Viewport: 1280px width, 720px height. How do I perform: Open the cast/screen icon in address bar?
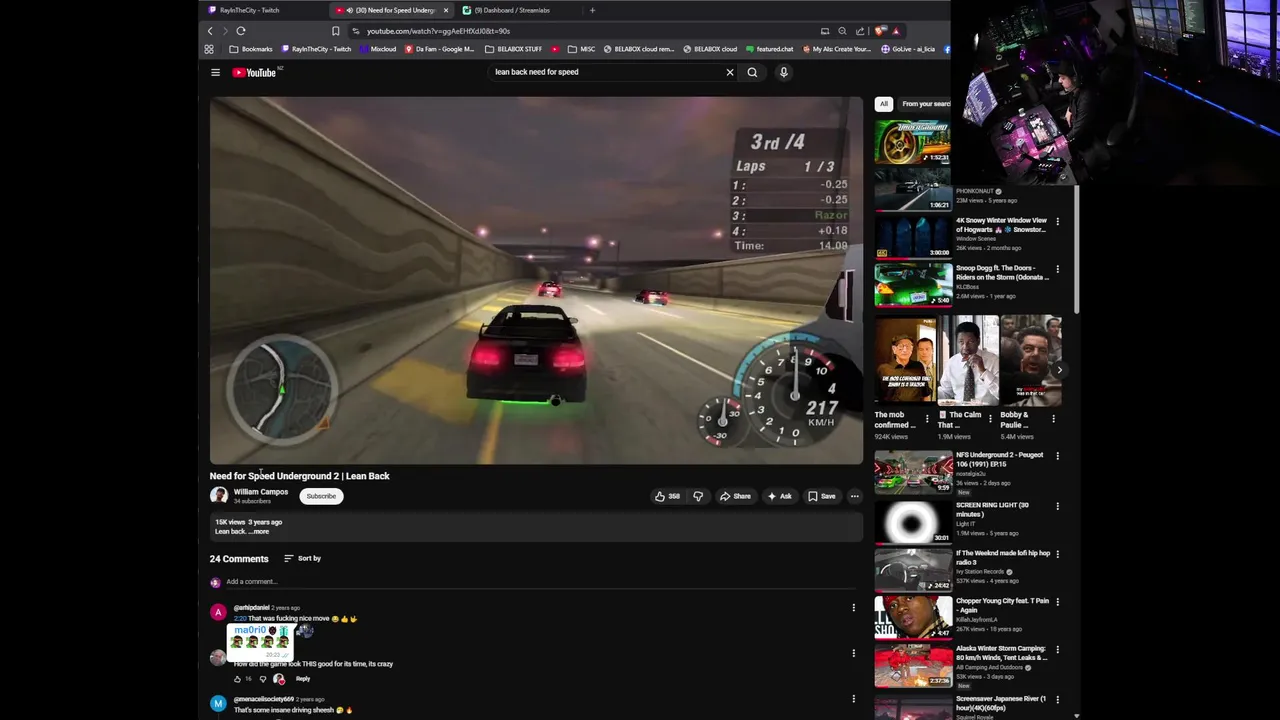[x=825, y=31]
